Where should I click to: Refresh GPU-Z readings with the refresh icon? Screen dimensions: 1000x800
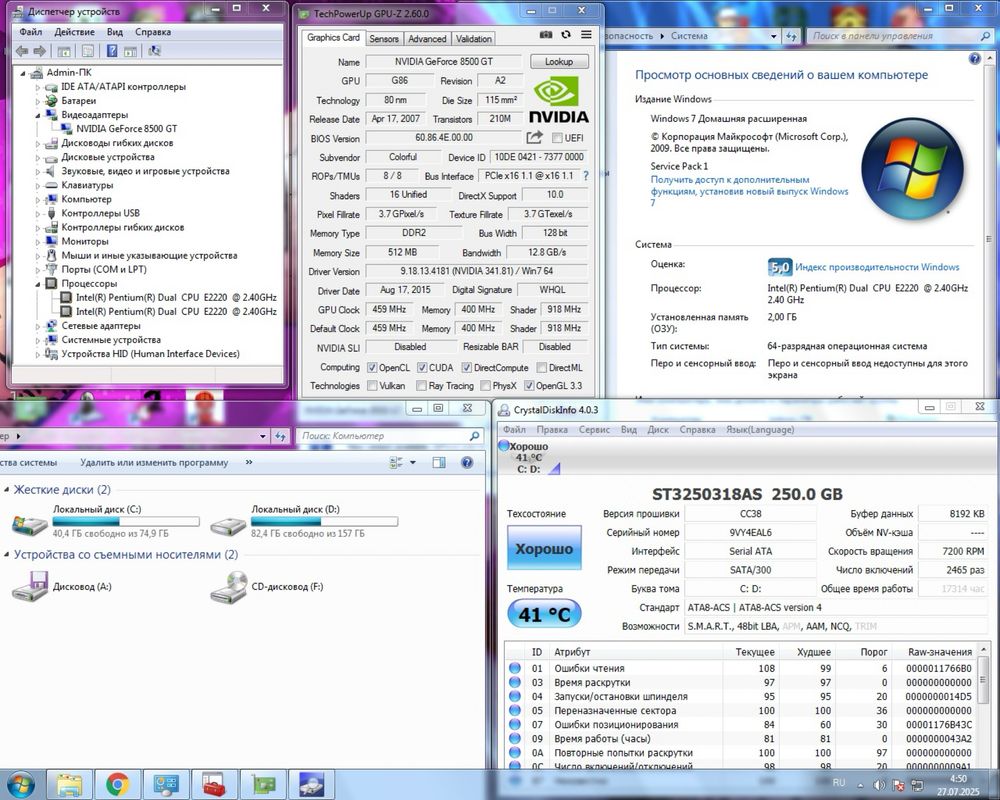tap(566, 35)
